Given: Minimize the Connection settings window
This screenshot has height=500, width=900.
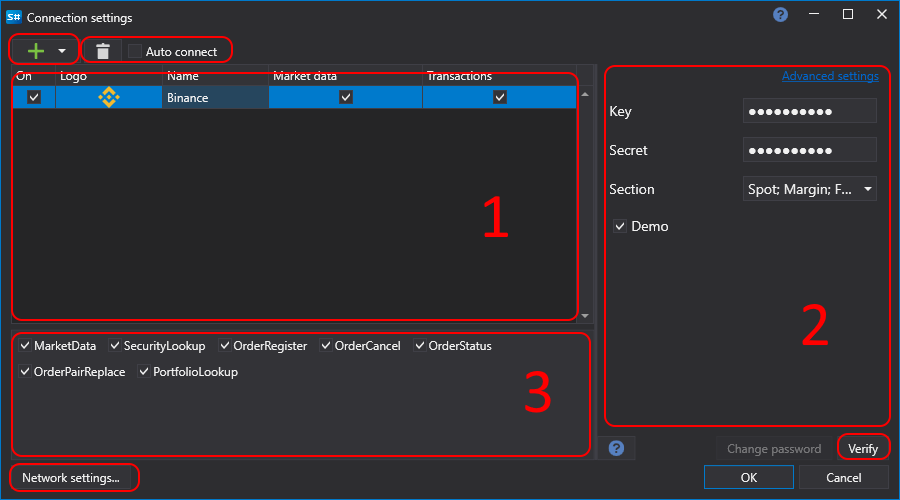Looking at the screenshot, I should [x=814, y=14].
